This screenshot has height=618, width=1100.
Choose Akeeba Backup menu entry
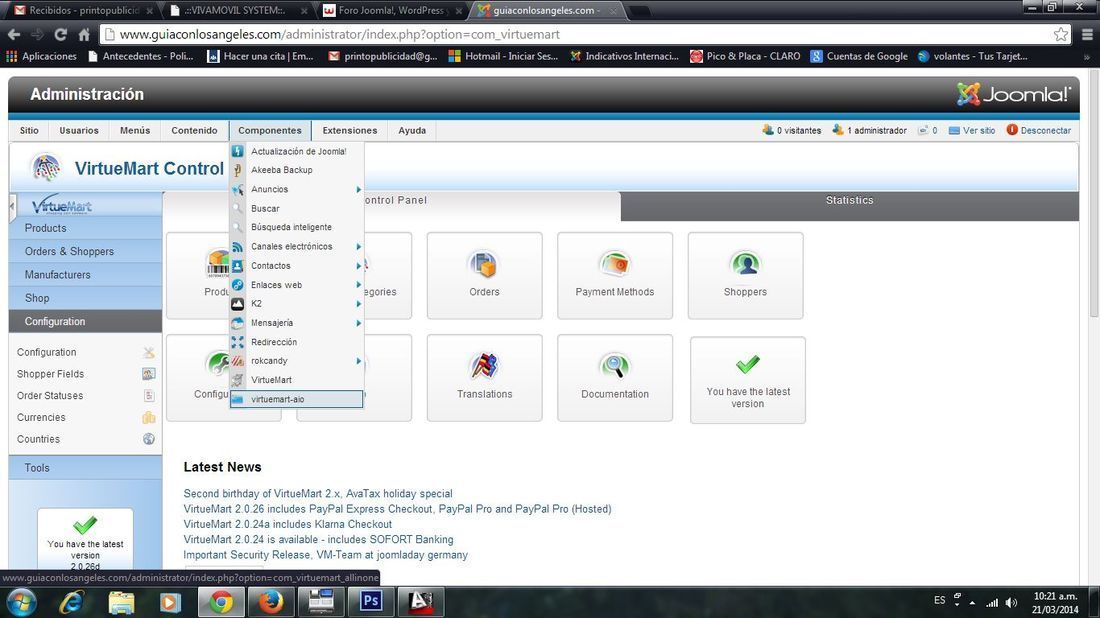coord(296,170)
